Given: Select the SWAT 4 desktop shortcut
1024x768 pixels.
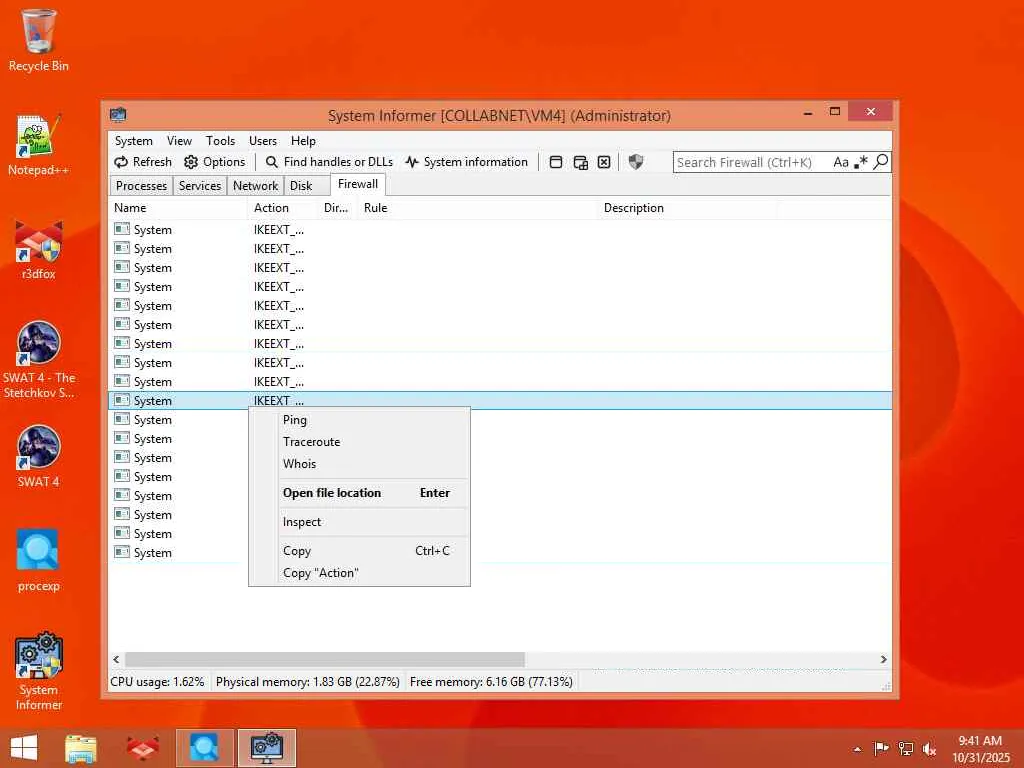Looking at the screenshot, I should (x=39, y=456).
